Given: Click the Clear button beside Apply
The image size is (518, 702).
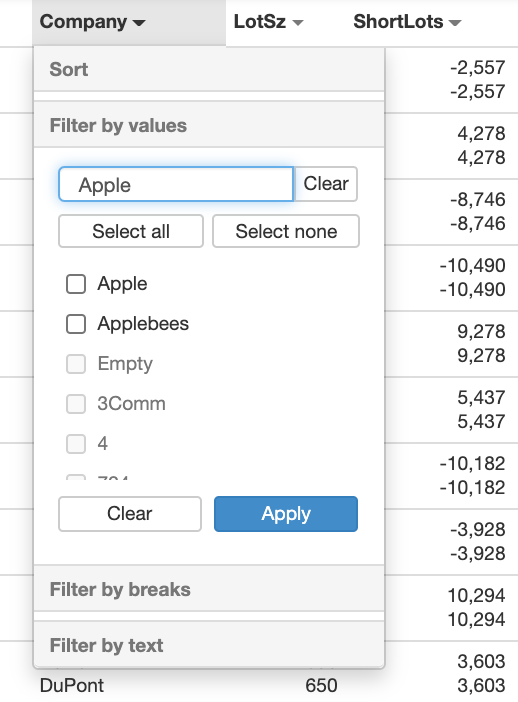Looking at the screenshot, I should [x=130, y=514].
